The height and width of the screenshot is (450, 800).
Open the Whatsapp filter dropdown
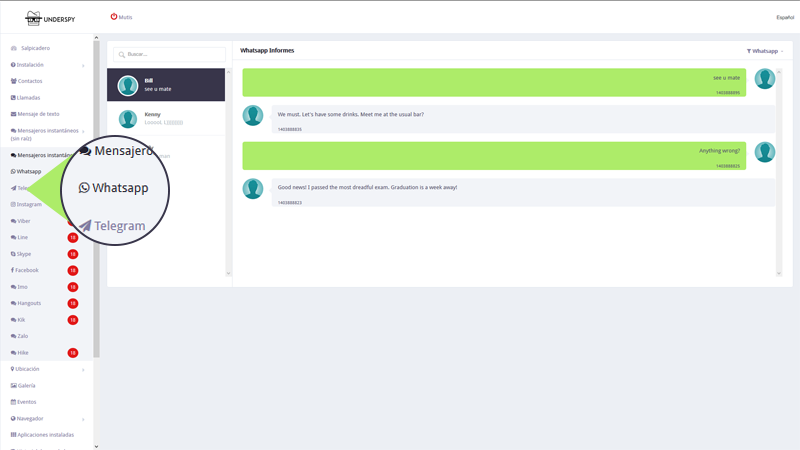765,51
